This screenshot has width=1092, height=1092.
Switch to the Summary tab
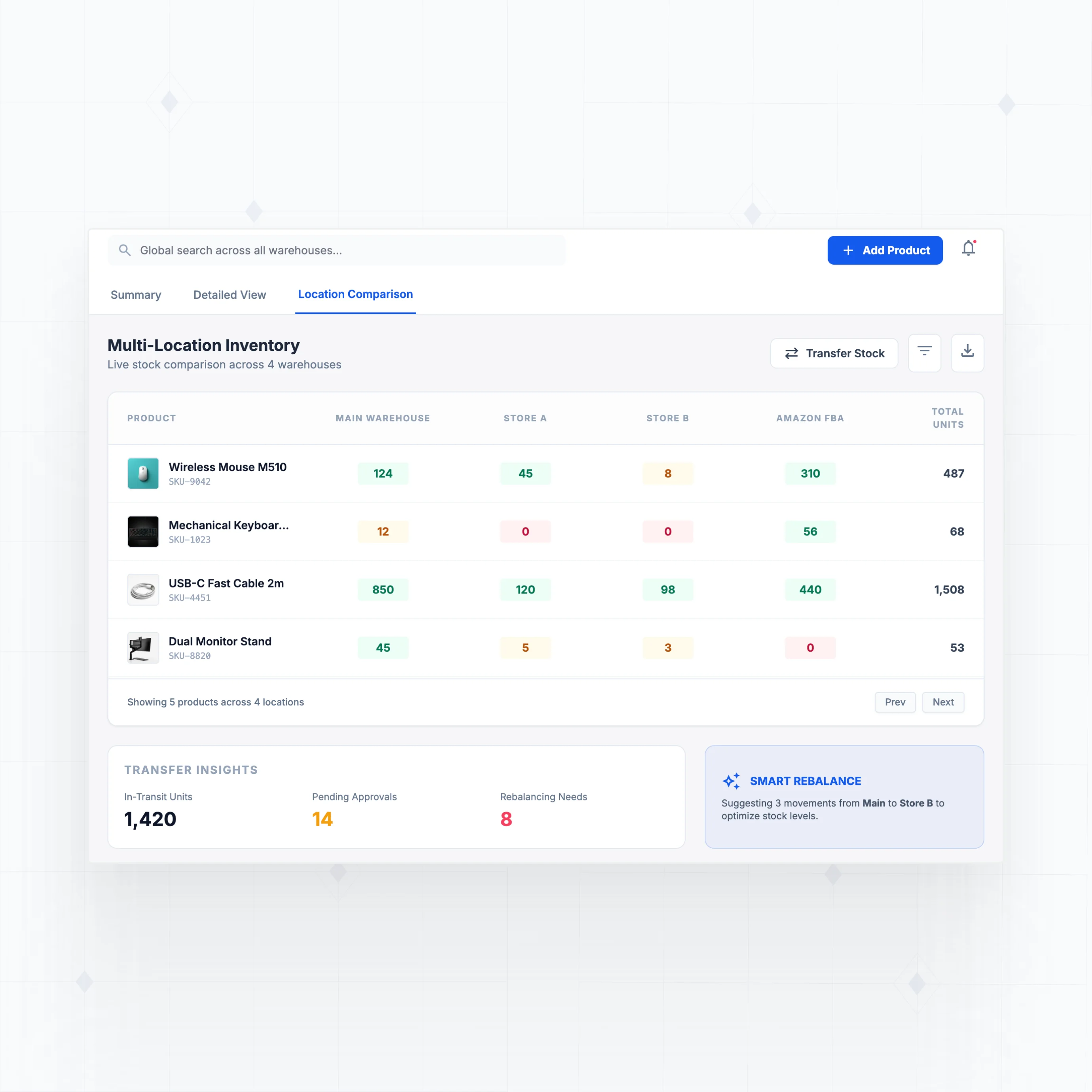pos(136,294)
